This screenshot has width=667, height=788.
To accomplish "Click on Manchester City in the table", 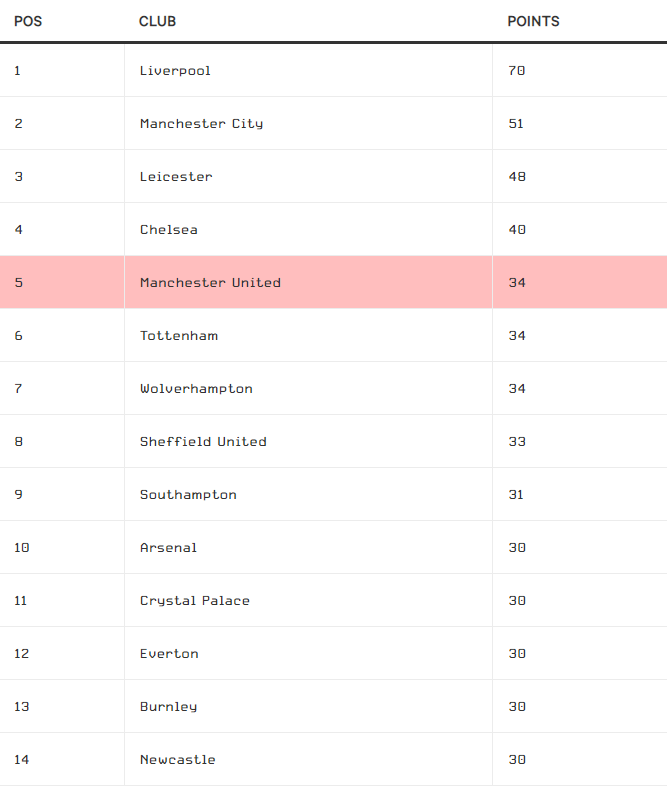I will (x=201, y=124).
